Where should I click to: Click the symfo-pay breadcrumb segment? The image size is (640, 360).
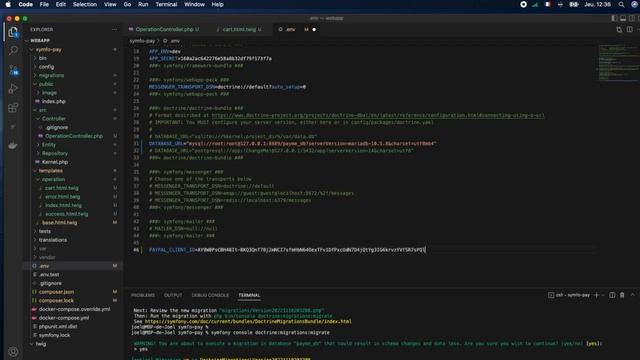click(142, 41)
